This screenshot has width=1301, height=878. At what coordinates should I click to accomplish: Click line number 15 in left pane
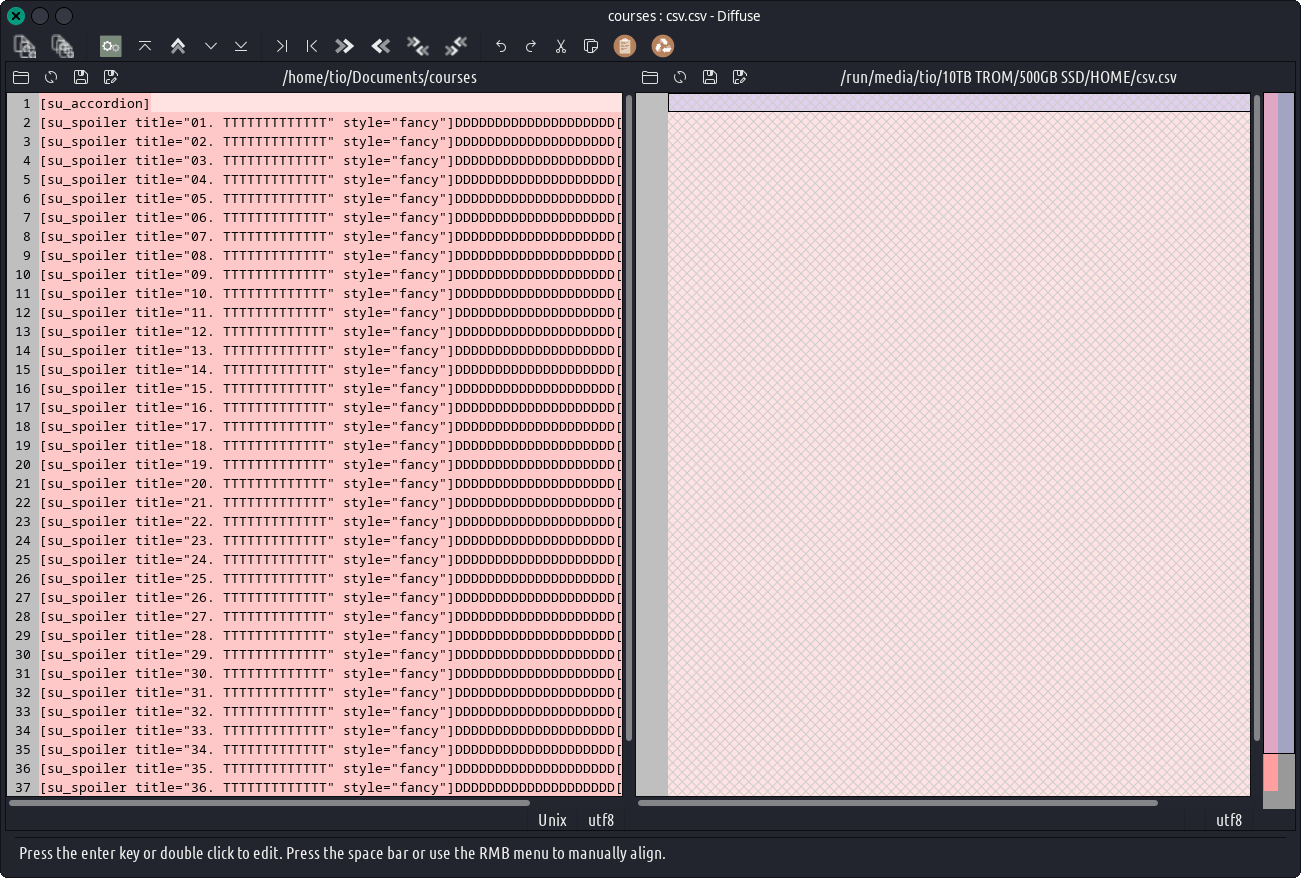click(23, 369)
